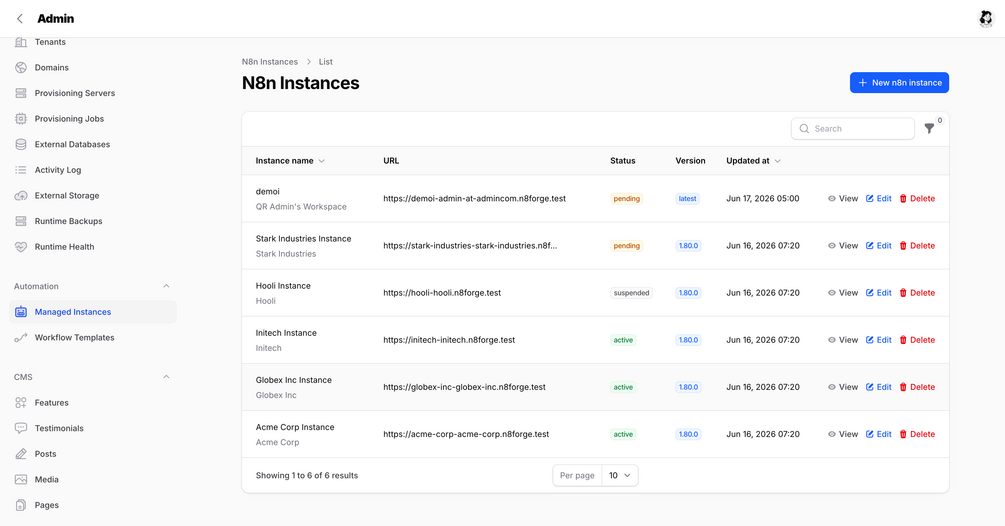Click the back arrow next to Admin

coord(20,19)
